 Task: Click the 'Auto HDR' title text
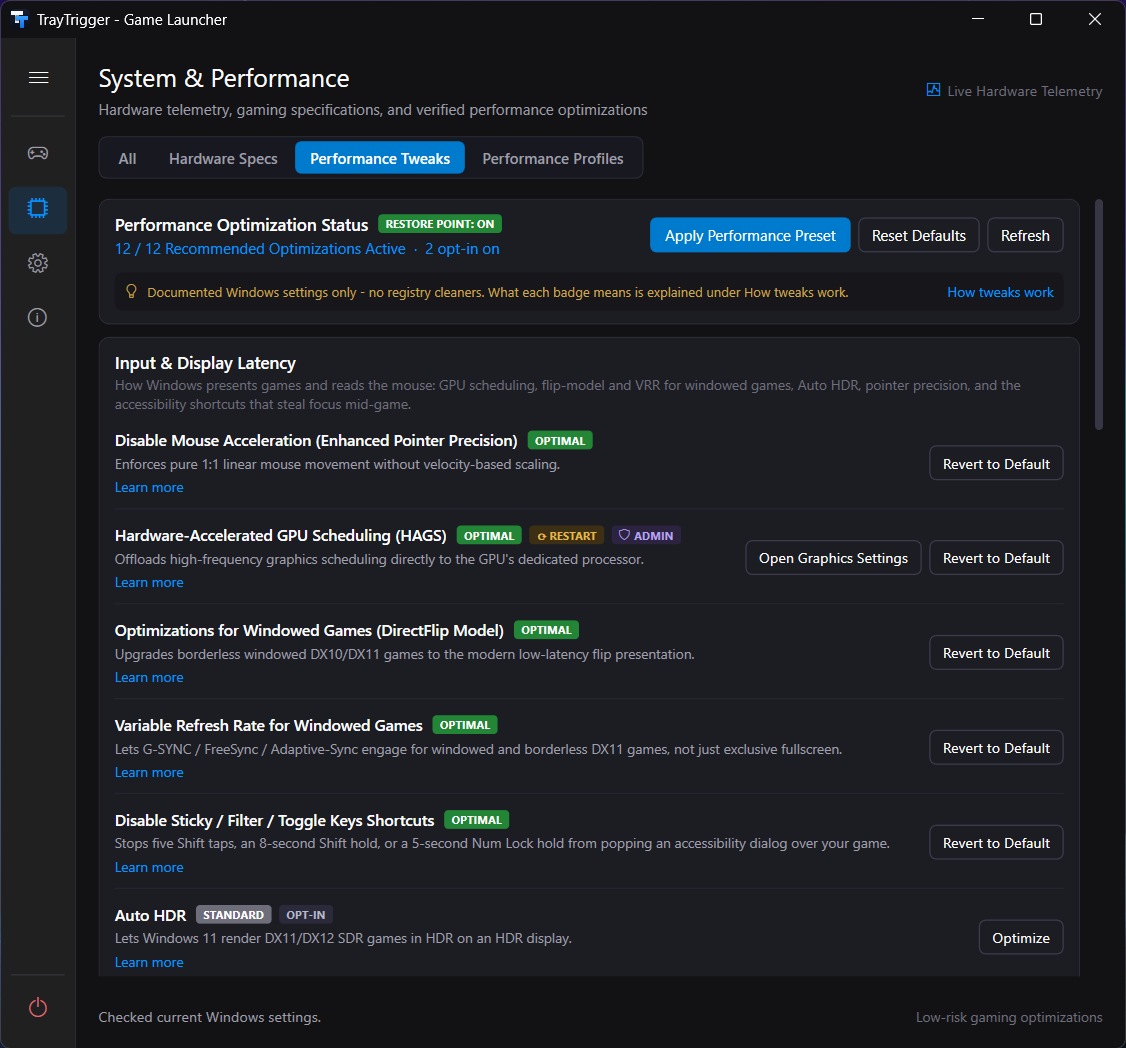(150, 915)
